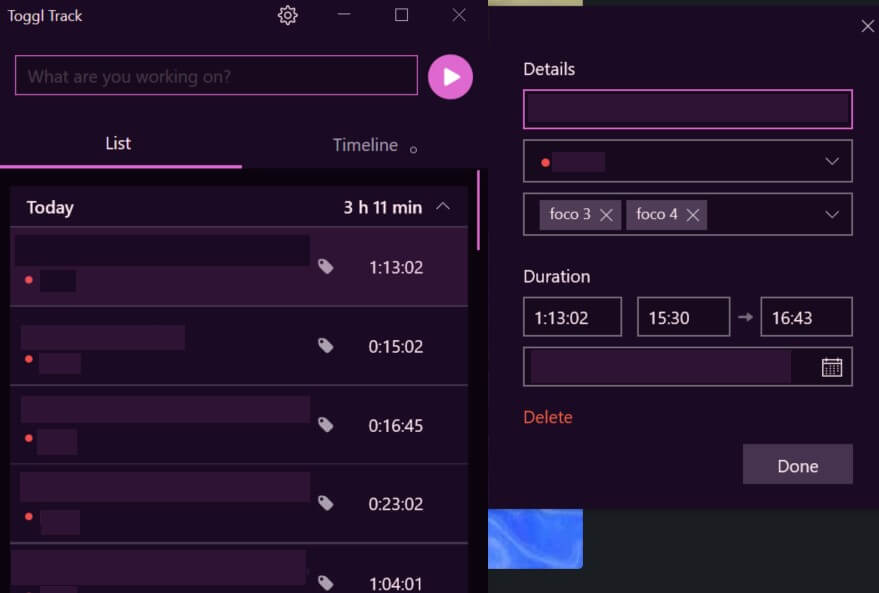
Task: Edit the 16:43 end time field
Action: 806,317
